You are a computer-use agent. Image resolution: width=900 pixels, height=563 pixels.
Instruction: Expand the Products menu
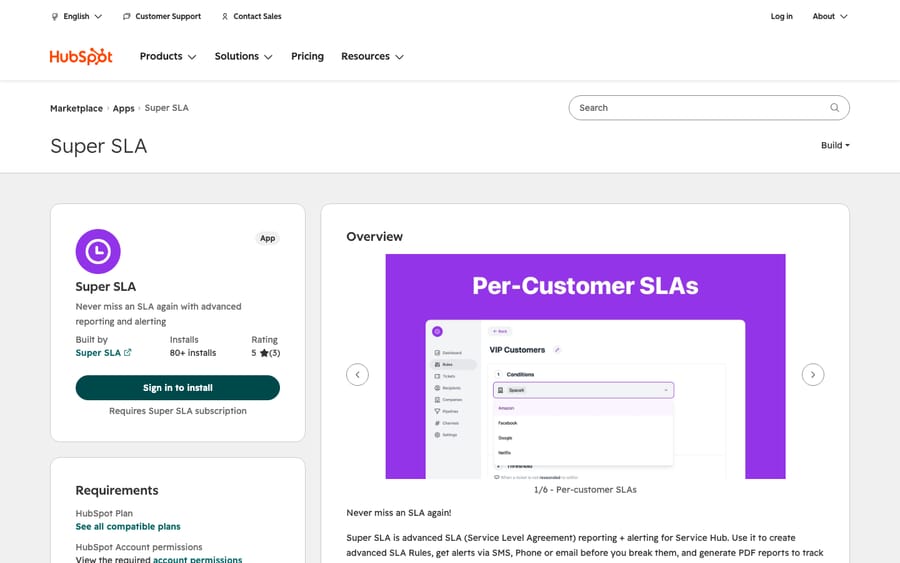(x=168, y=56)
